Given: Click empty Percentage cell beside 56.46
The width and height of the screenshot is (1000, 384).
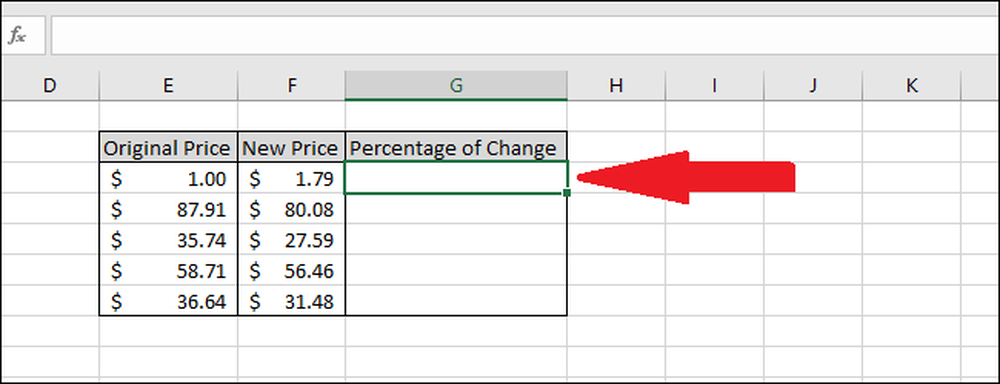Looking at the screenshot, I should click(456, 270).
